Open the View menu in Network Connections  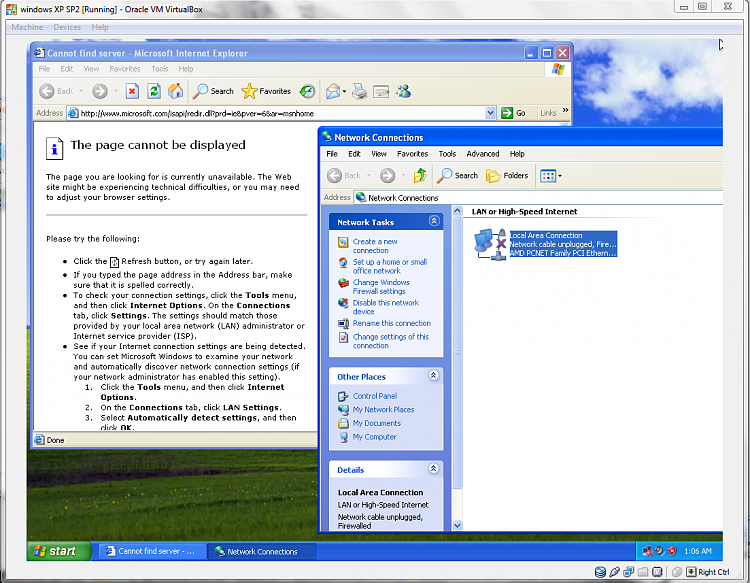378,154
